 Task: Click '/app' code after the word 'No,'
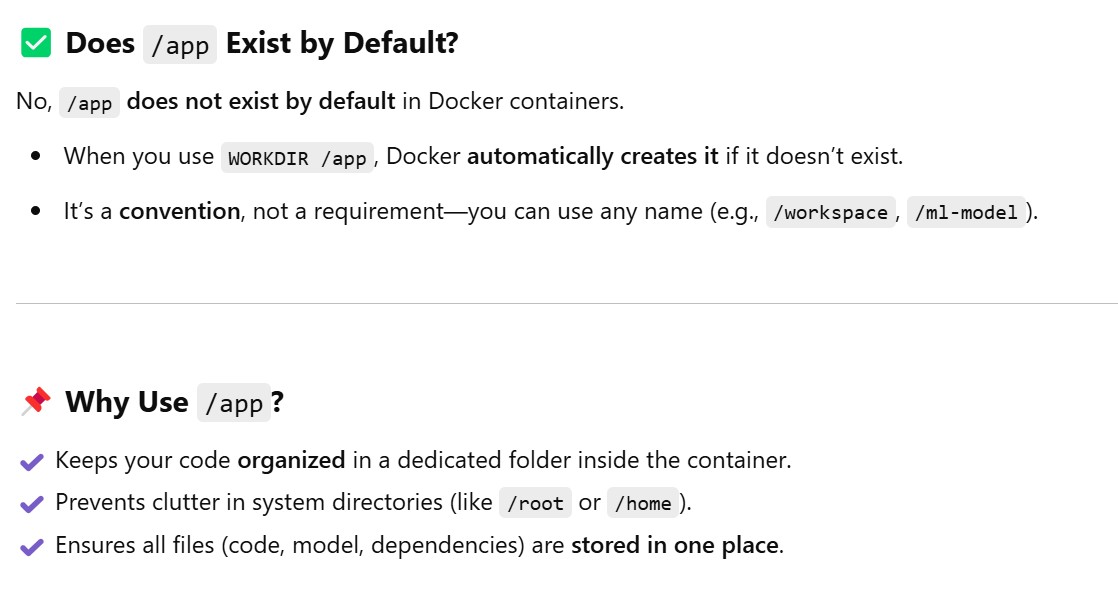click(89, 103)
